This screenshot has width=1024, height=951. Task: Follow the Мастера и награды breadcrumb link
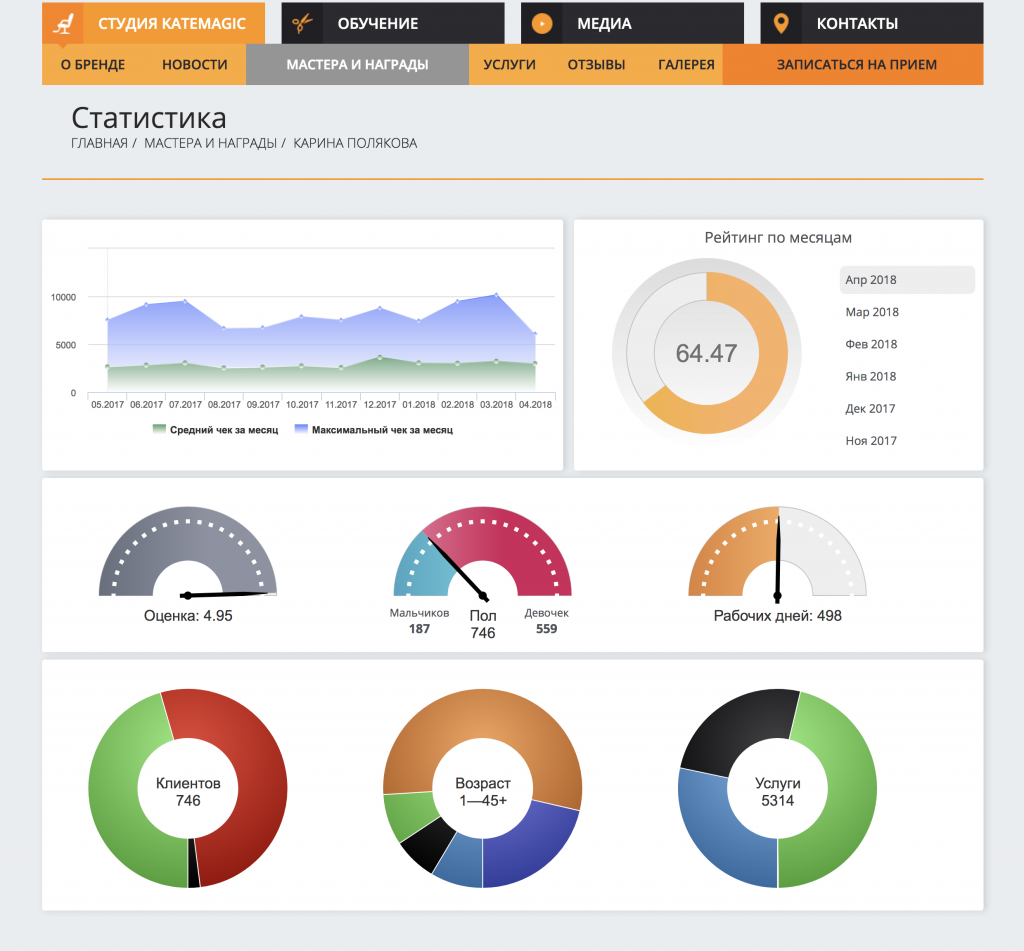(x=210, y=143)
